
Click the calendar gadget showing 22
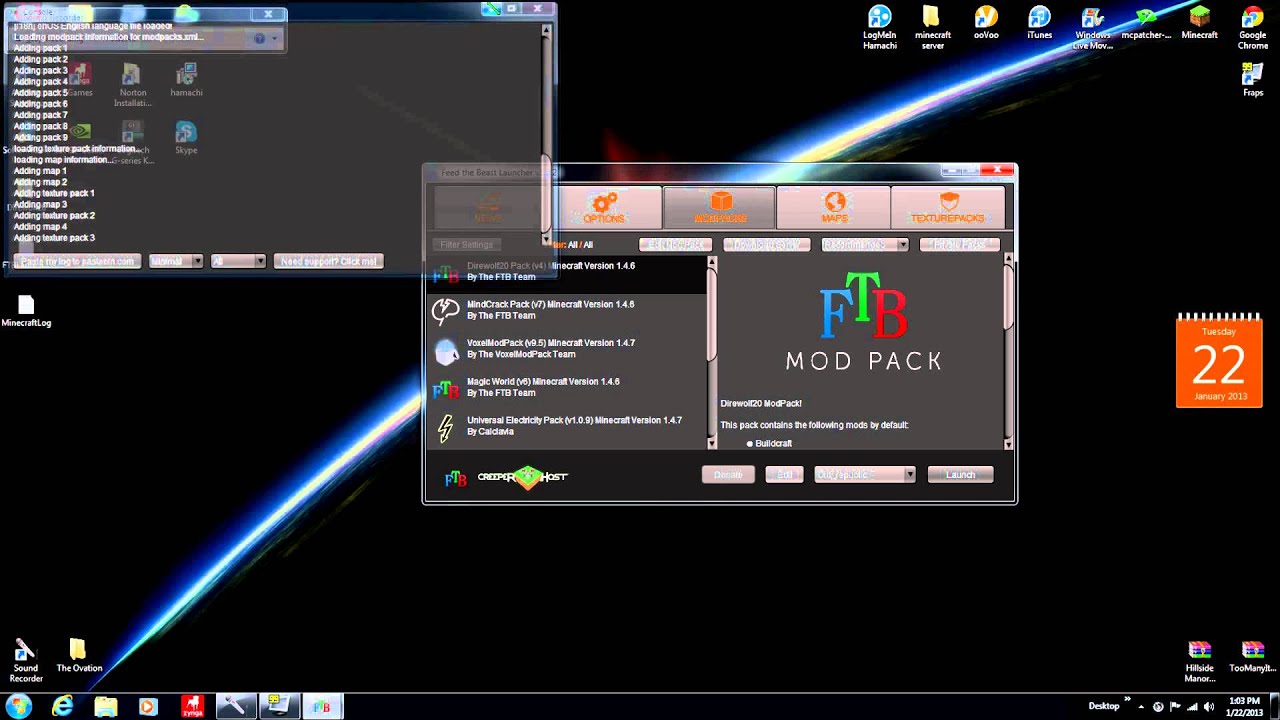click(x=1219, y=360)
